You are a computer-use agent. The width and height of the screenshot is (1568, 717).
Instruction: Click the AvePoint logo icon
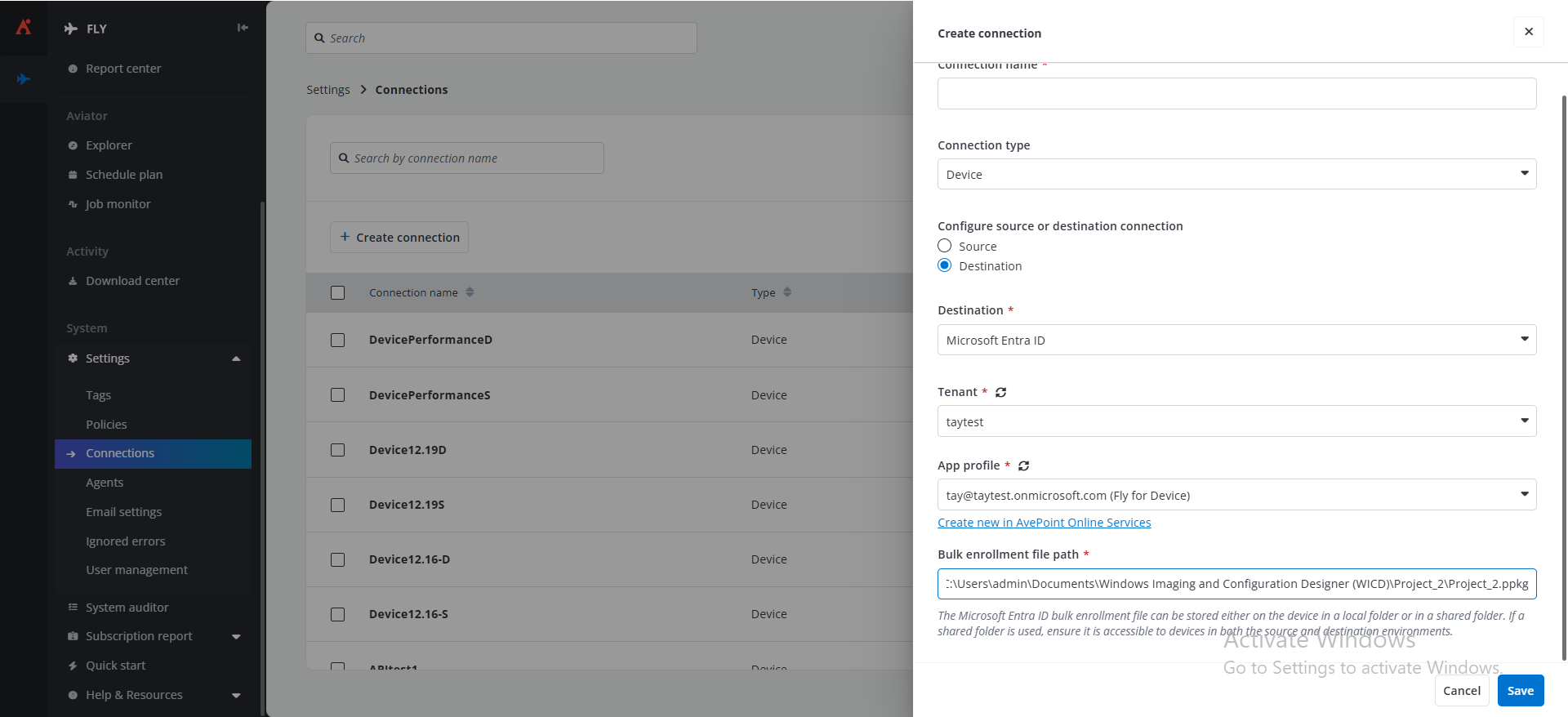click(24, 27)
